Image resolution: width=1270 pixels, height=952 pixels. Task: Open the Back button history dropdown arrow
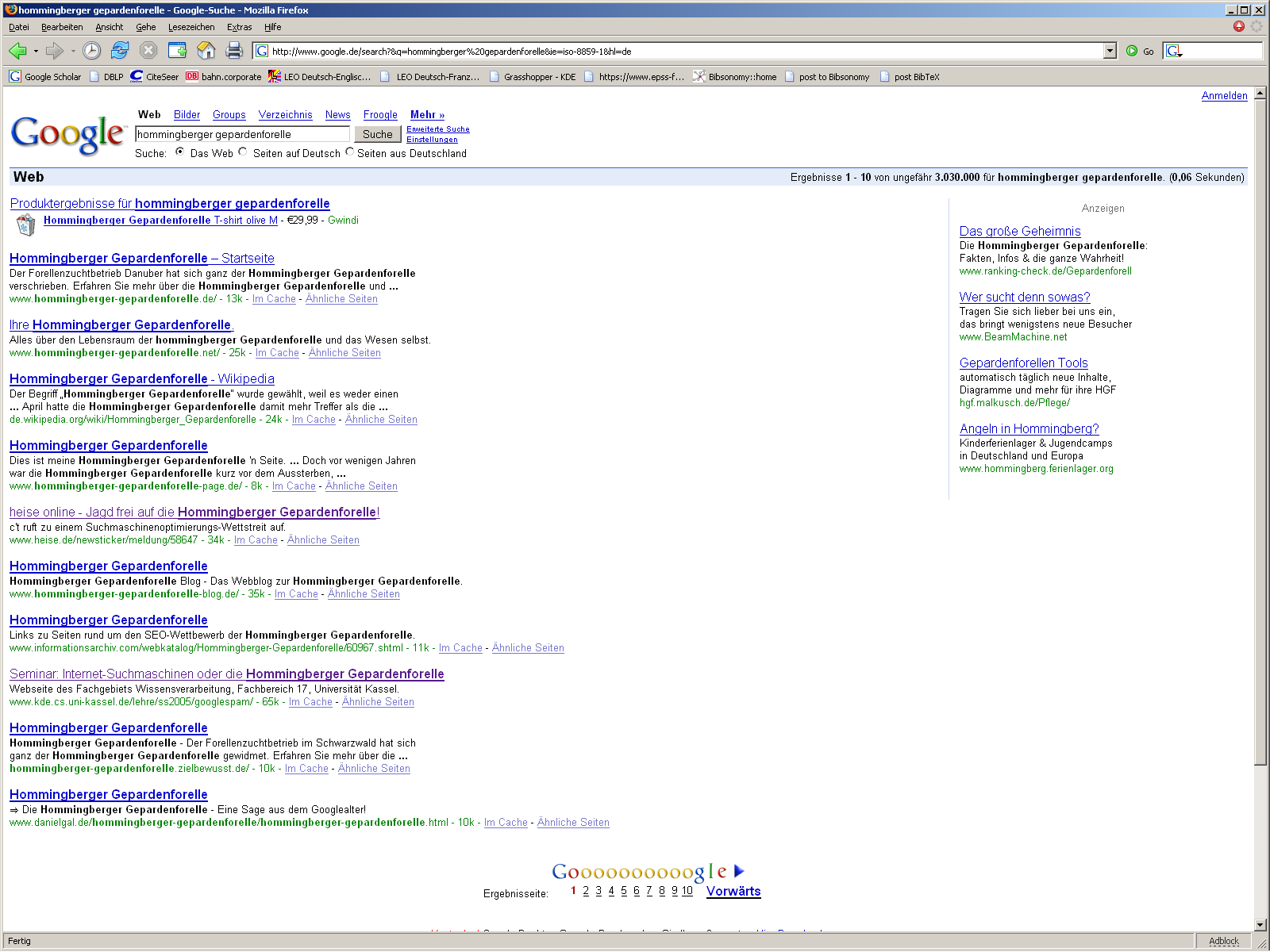36,51
